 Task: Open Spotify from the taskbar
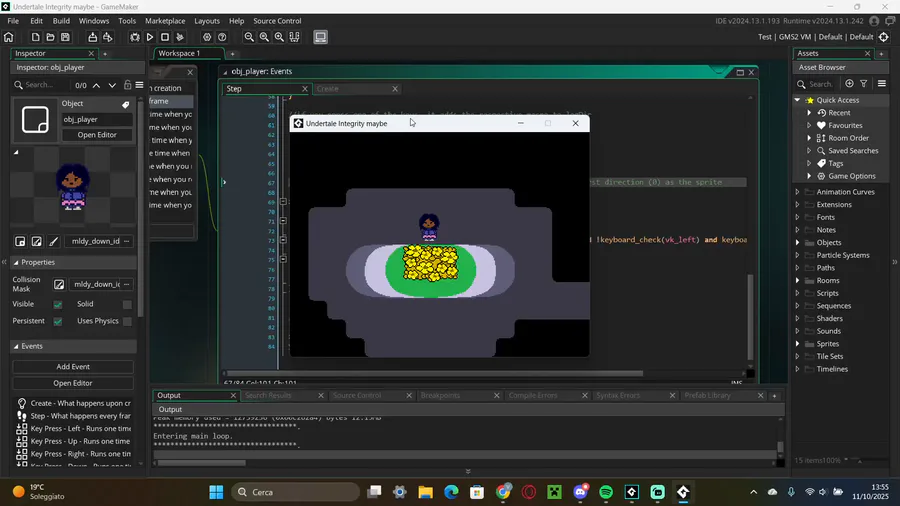[606, 492]
